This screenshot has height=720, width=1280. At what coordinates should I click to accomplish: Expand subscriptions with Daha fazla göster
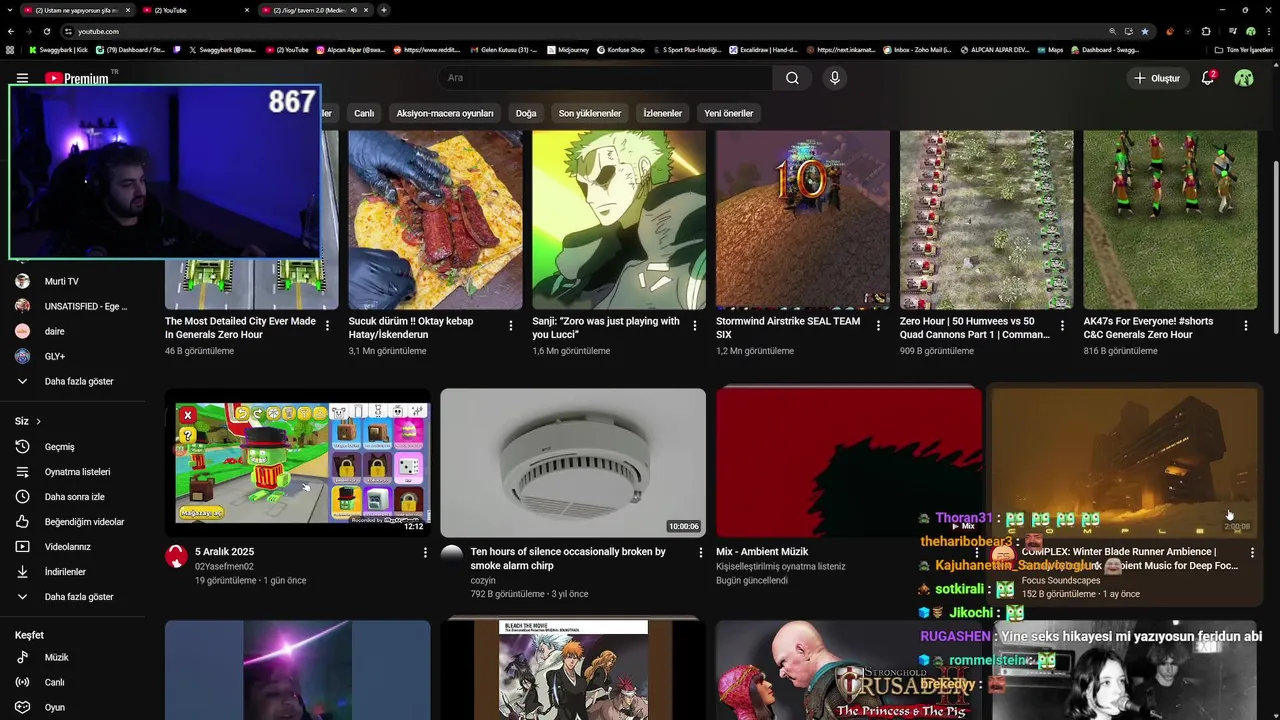point(72,381)
